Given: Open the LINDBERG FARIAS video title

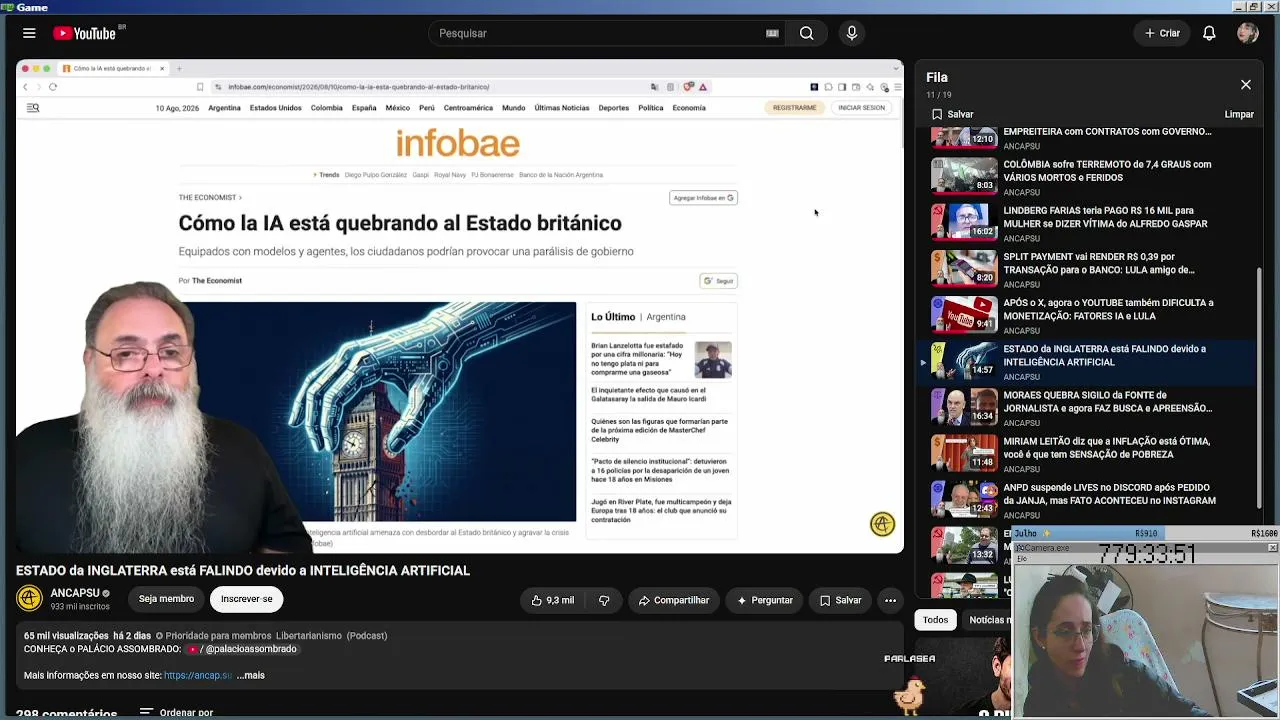Looking at the screenshot, I should (x=1105, y=217).
